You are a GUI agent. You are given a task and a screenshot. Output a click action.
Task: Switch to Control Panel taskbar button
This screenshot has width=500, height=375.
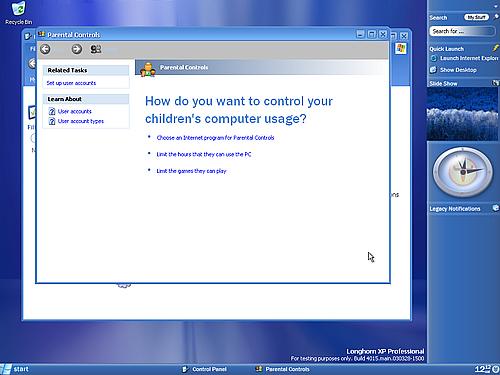click(205, 369)
